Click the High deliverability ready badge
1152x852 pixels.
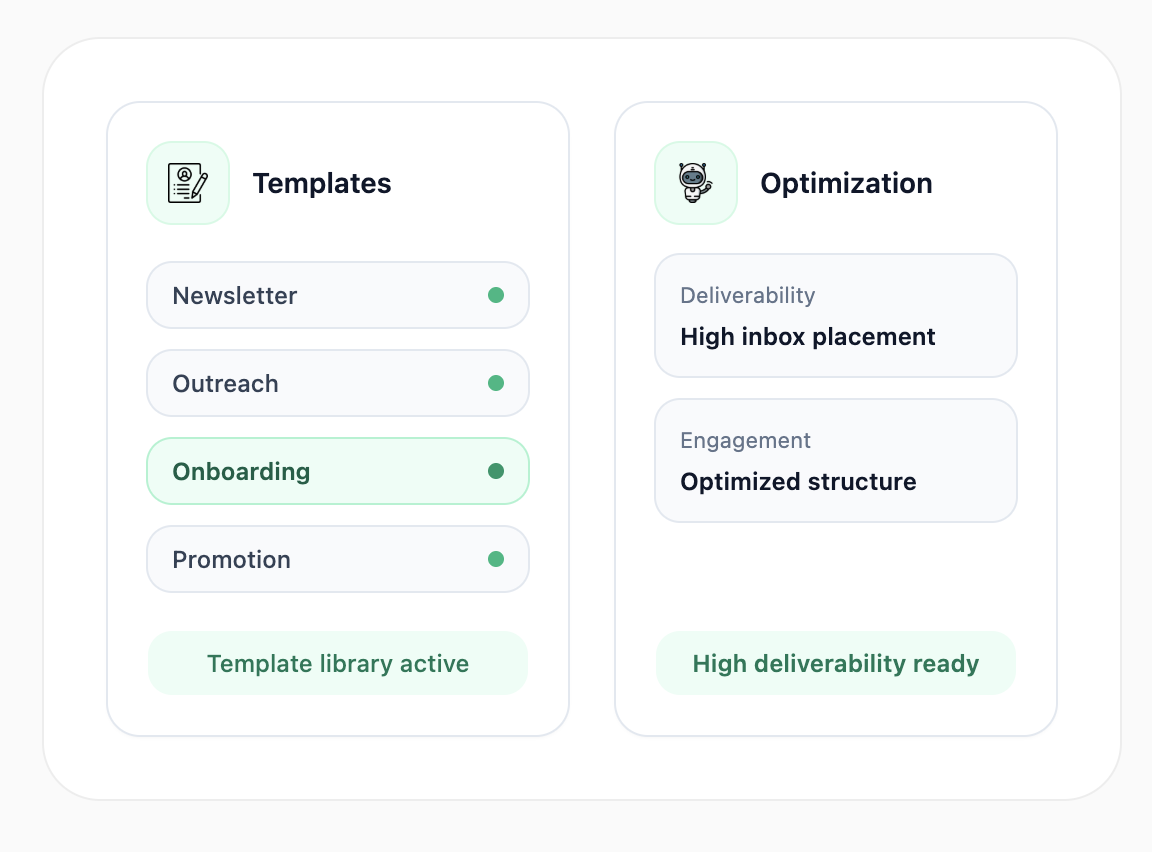tap(835, 663)
